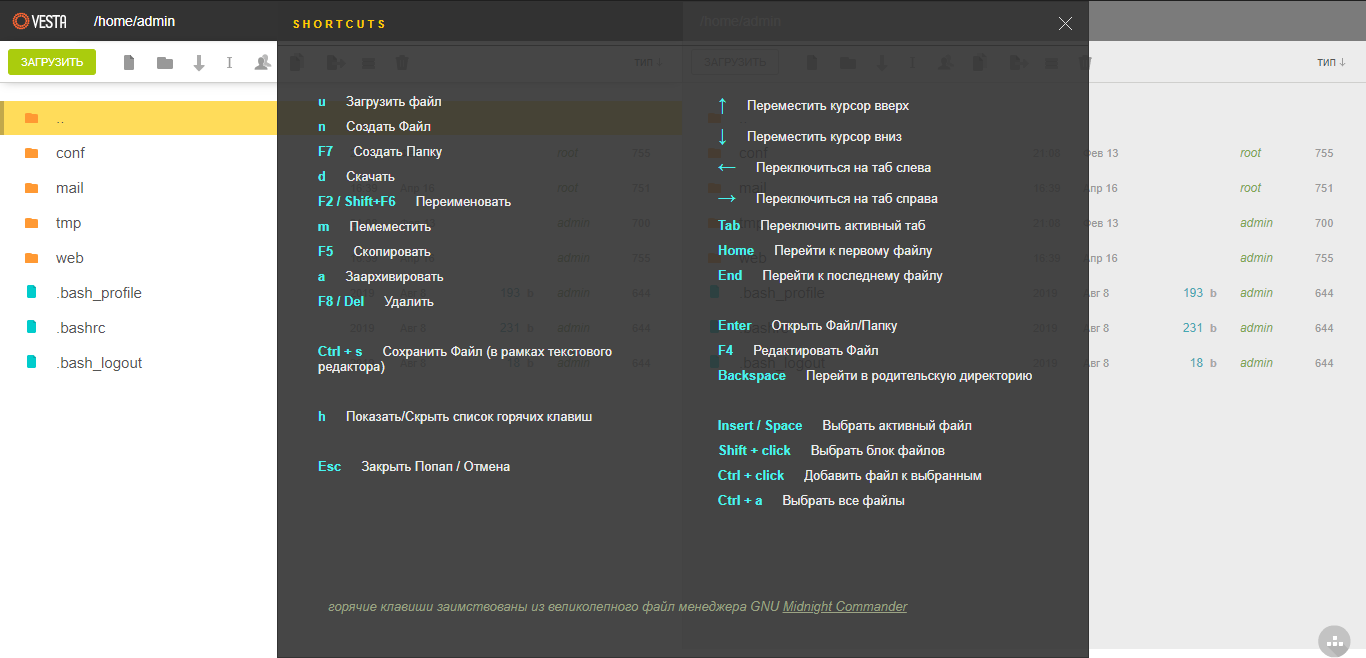Select the '.bashrc' file name in left panel
The image size is (1366, 658).
tap(83, 328)
